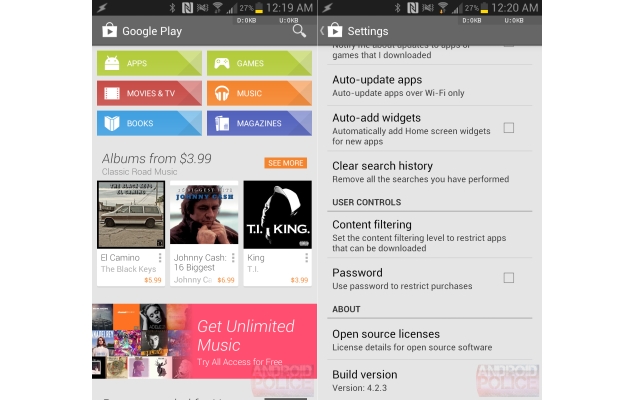This screenshot has width=635, height=400.
Task: Tap the Bluetooth icon in left status bar
Action: 172,8
